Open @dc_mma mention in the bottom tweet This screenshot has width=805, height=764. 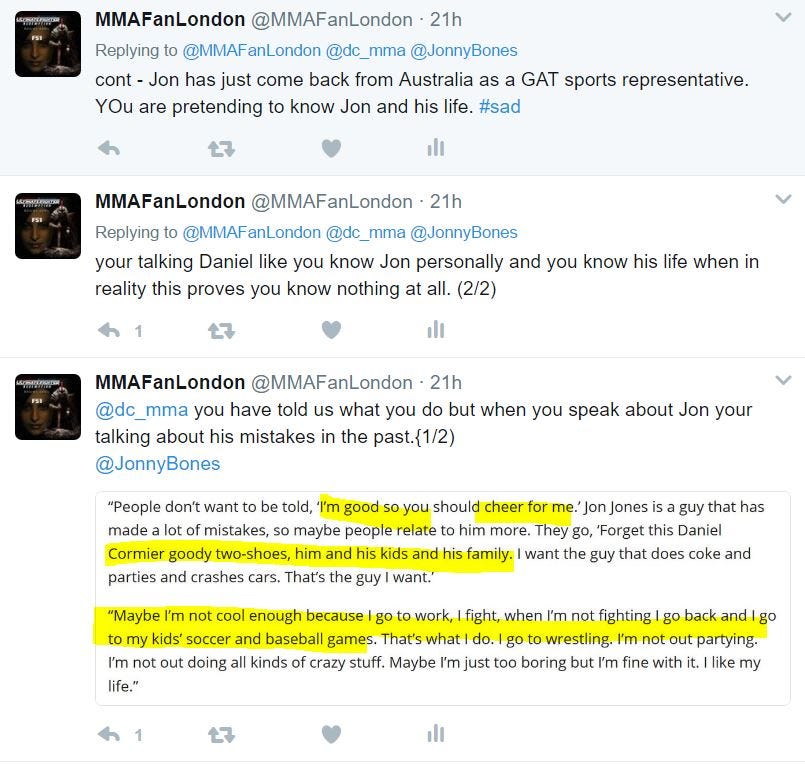142,410
